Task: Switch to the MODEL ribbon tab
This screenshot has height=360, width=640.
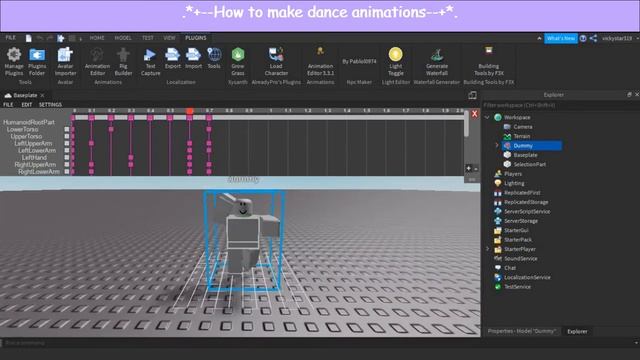Action: 123,38
